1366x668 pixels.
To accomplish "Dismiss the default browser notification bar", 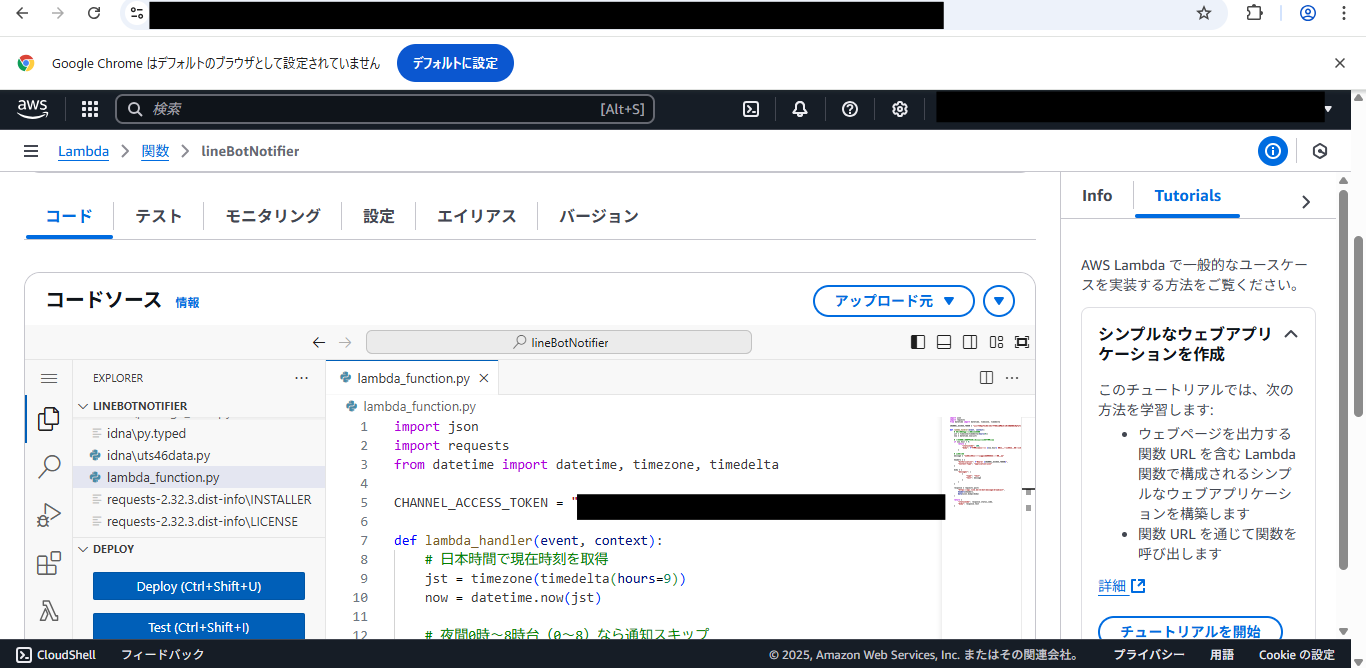I will (x=1340, y=63).
